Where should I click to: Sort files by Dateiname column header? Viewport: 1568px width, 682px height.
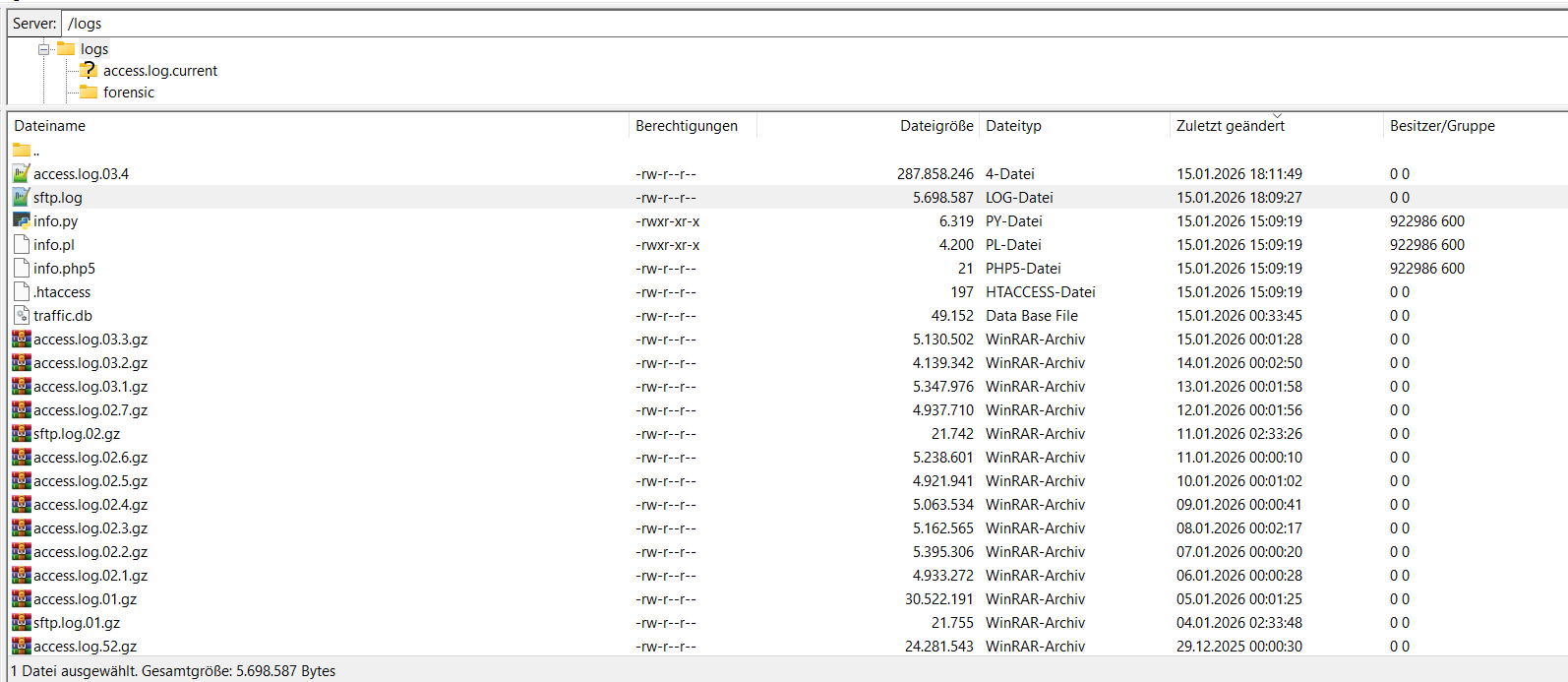[x=50, y=126]
